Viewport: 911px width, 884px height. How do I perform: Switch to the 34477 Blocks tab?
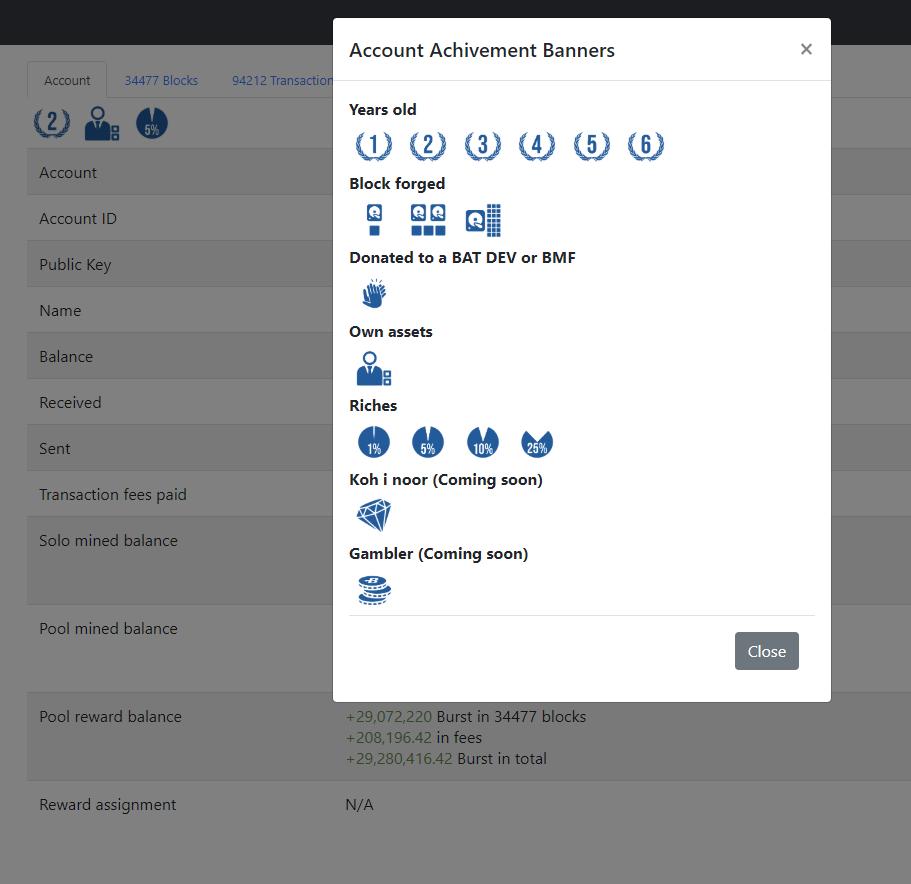(161, 80)
